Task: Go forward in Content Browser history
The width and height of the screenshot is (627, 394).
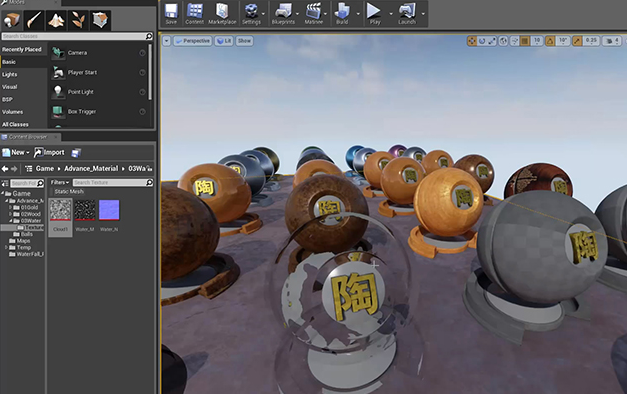Action: [x=14, y=169]
